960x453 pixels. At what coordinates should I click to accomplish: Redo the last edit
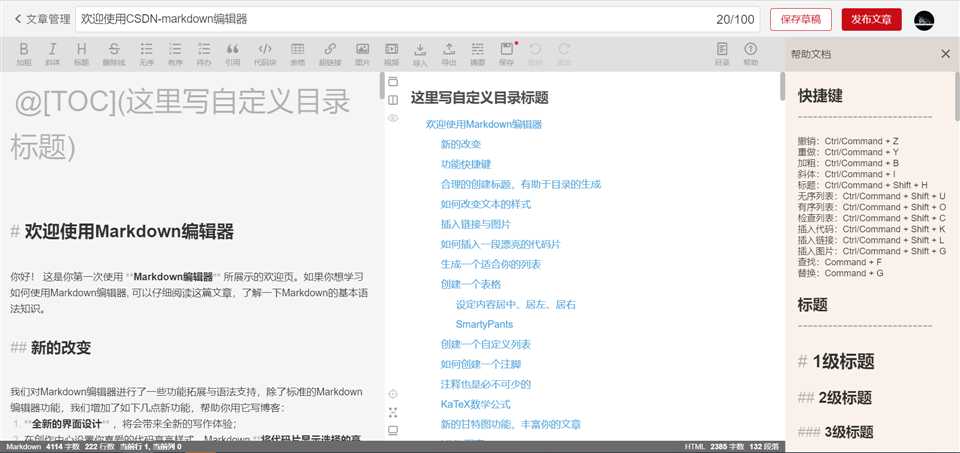coord(564,54)
